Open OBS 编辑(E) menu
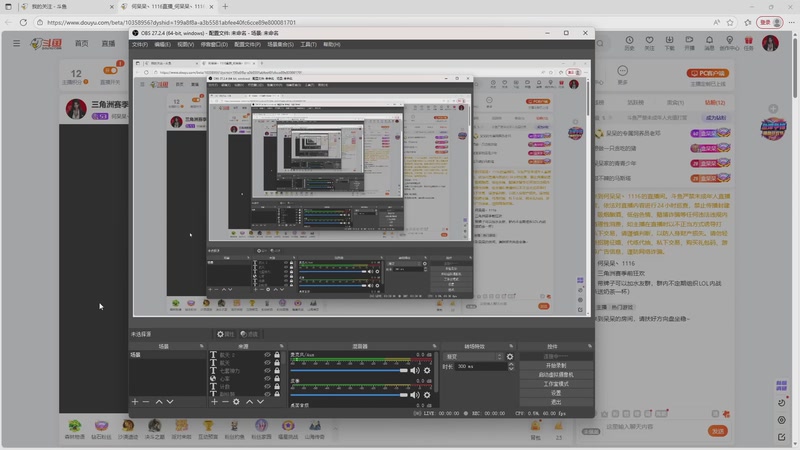This screenshot has width=800, height=450. click(x=162, y=44)
